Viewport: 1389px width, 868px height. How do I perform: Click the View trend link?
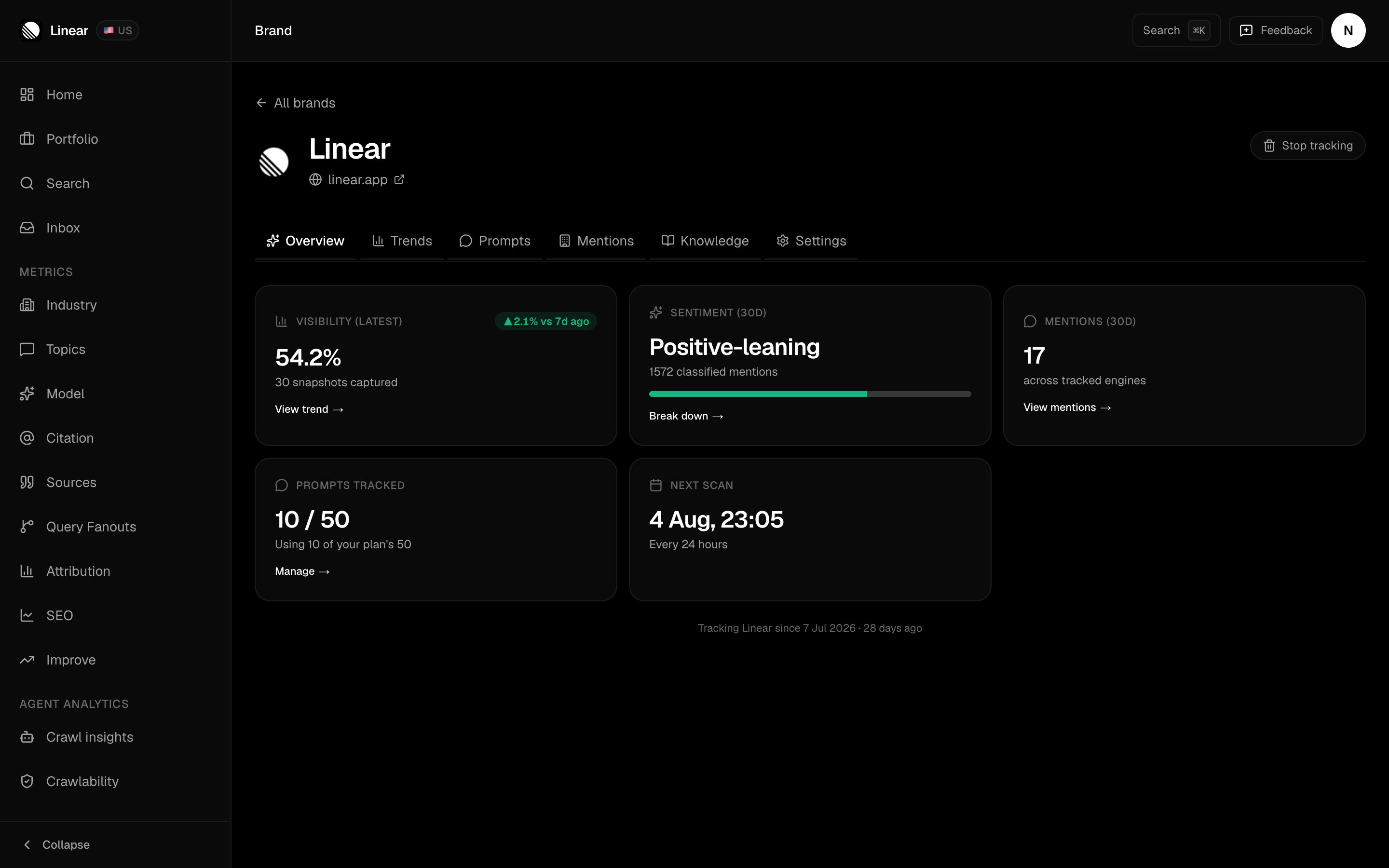(x=309, y=409)
